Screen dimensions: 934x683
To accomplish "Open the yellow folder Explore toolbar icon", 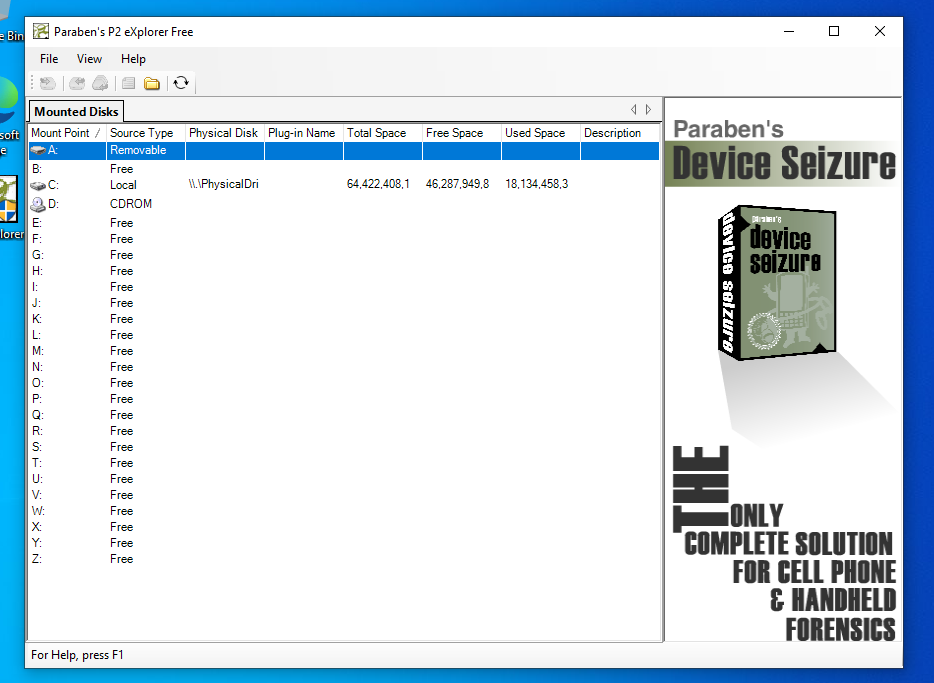I will click(152, 83).
